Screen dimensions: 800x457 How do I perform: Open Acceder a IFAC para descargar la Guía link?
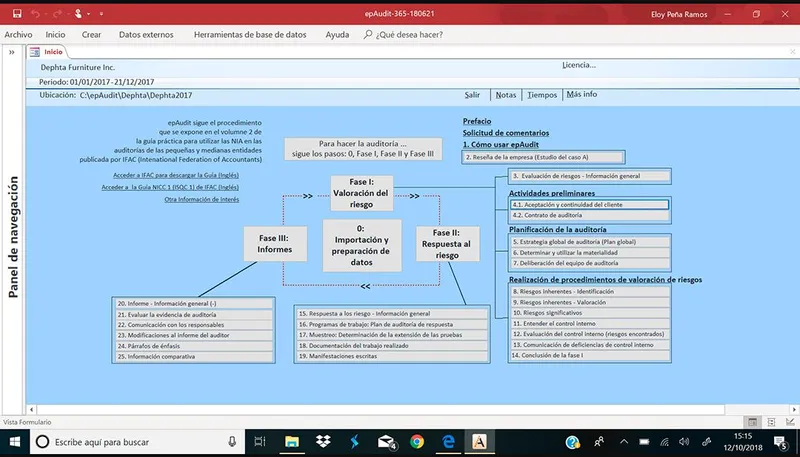coord(176,175)
